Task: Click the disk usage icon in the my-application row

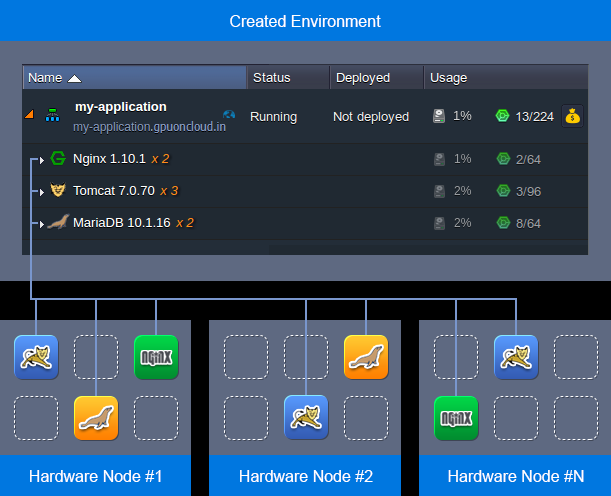Action: pos(439,116)
